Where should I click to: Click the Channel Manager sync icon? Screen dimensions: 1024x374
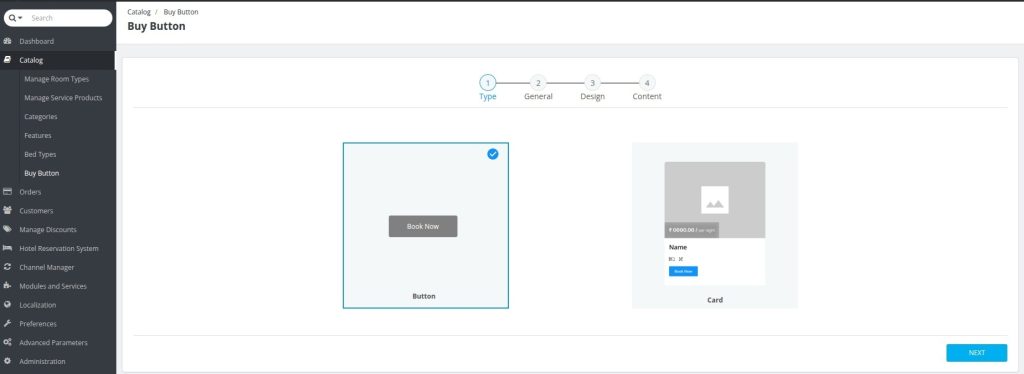8,267
